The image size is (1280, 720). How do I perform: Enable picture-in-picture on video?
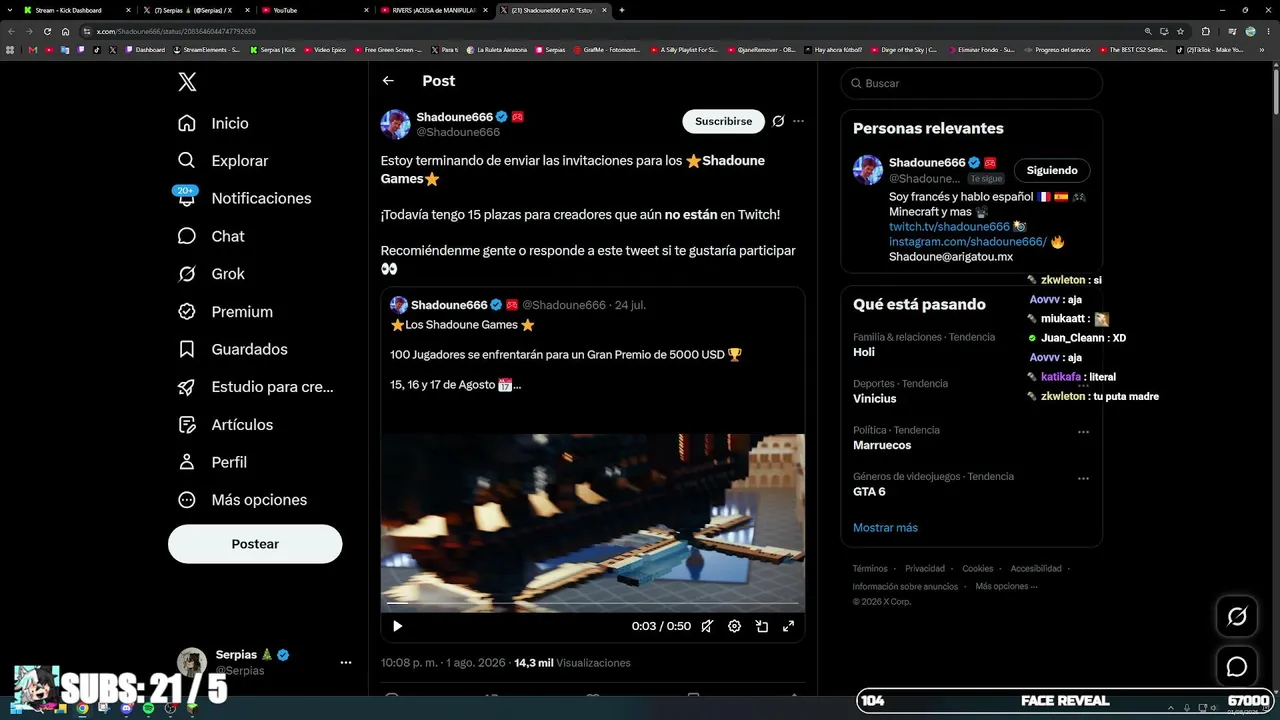coord(761,626)
